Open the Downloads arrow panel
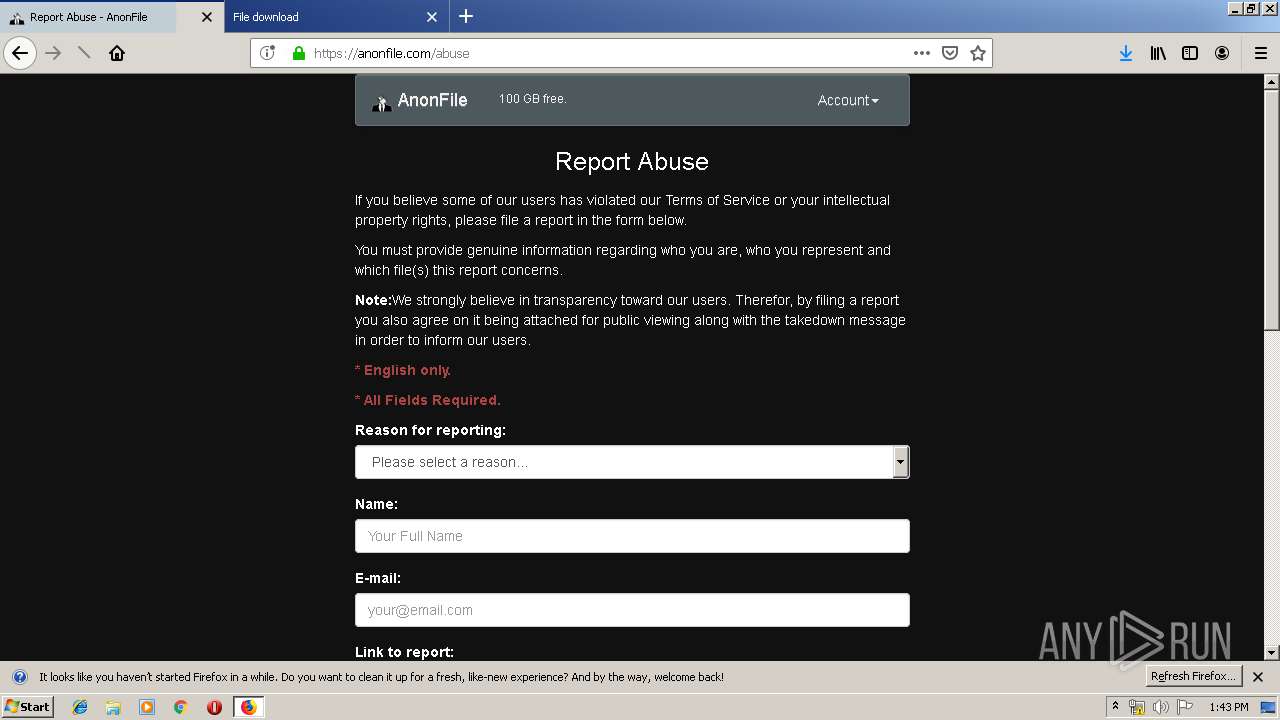1280x720 pixels. pos(1126,53)
